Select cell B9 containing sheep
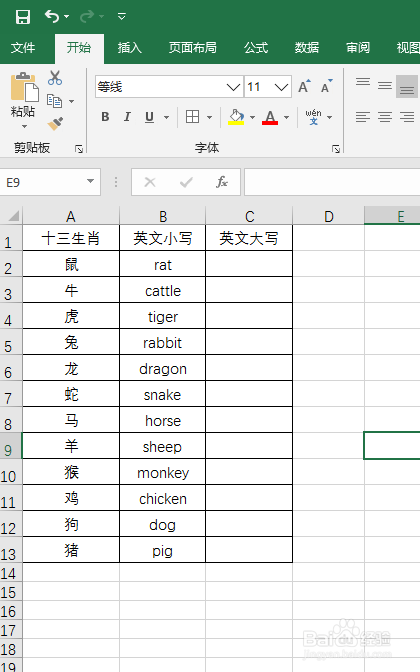The image size is (420, 672). [x=162, y=446]
